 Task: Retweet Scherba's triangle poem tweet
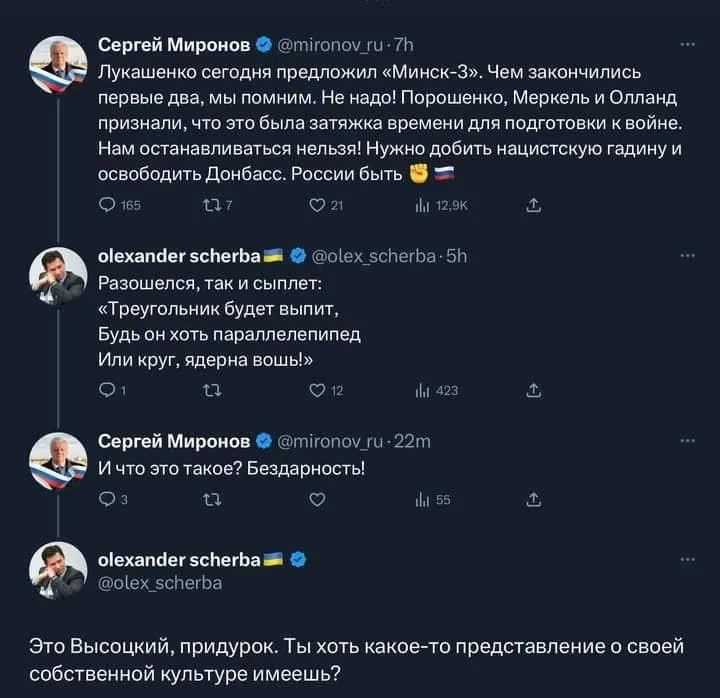211,390
